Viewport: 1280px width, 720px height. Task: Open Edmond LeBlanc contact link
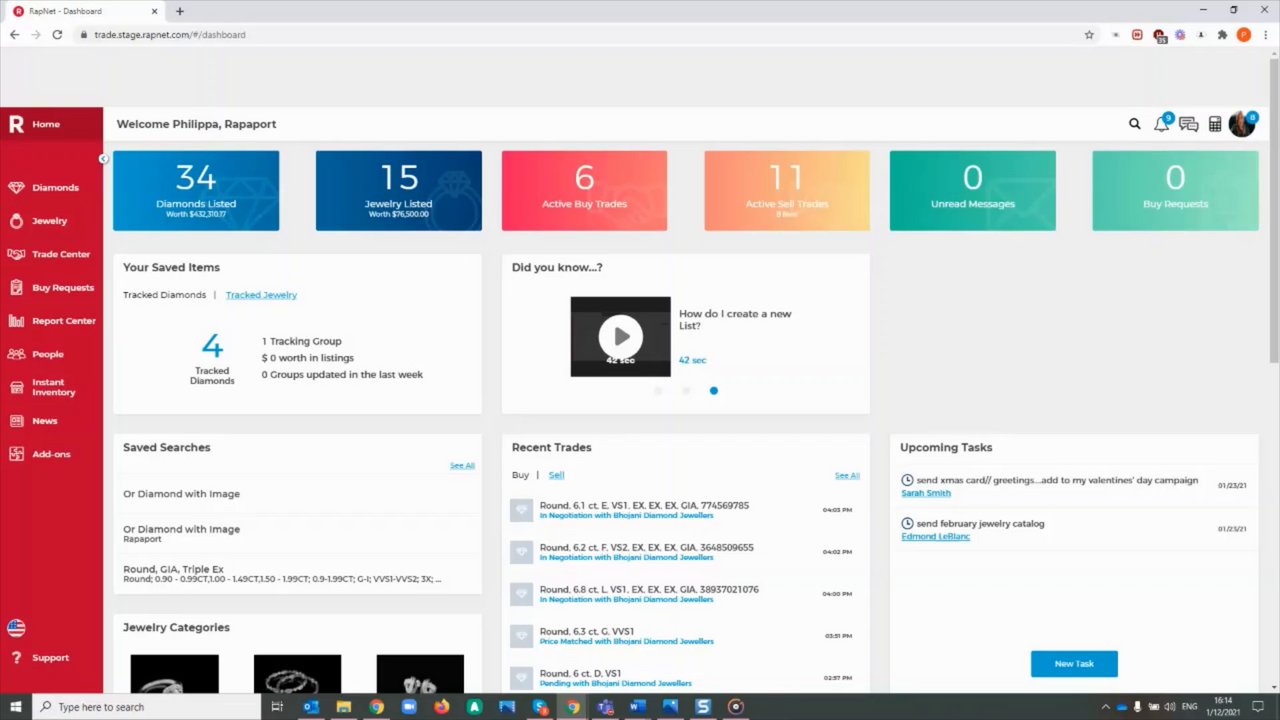pyautogui.click(x=935, y=537)
